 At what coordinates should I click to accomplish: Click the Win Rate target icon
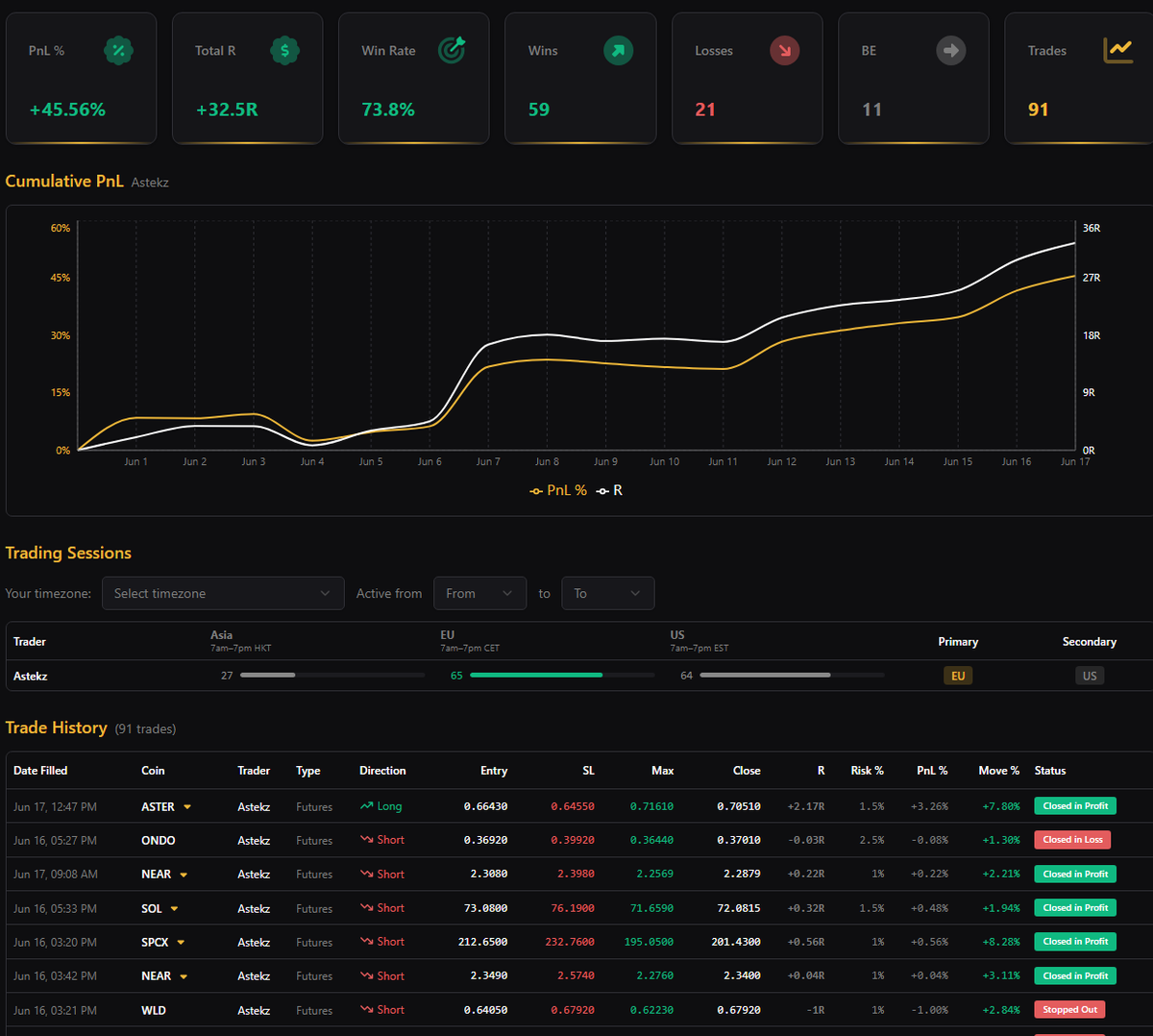click(x=452, y=51)
